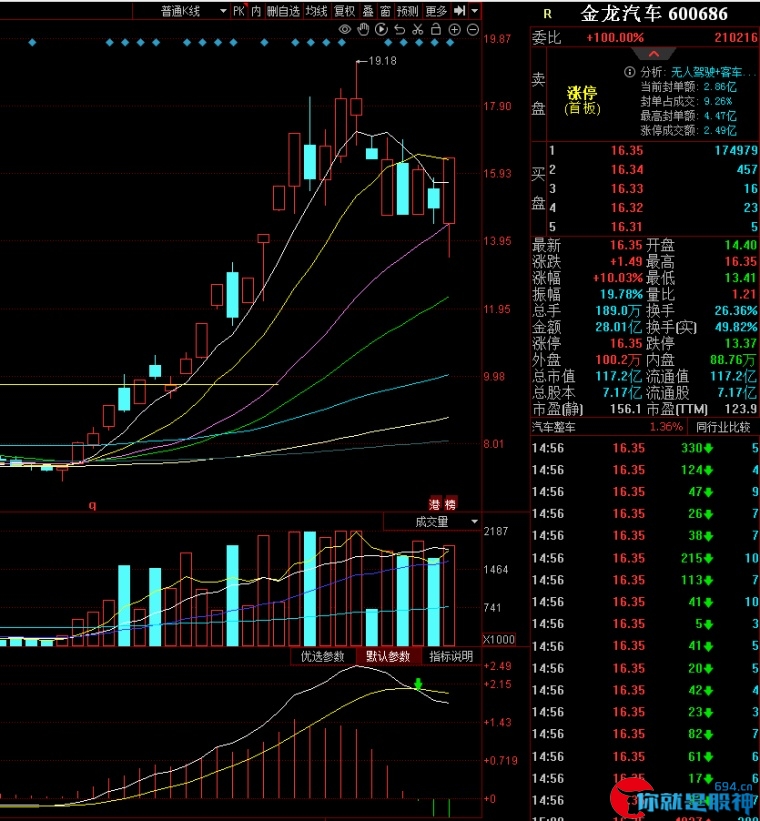Open the 指标说明 indicator help tab

point(451,657)
